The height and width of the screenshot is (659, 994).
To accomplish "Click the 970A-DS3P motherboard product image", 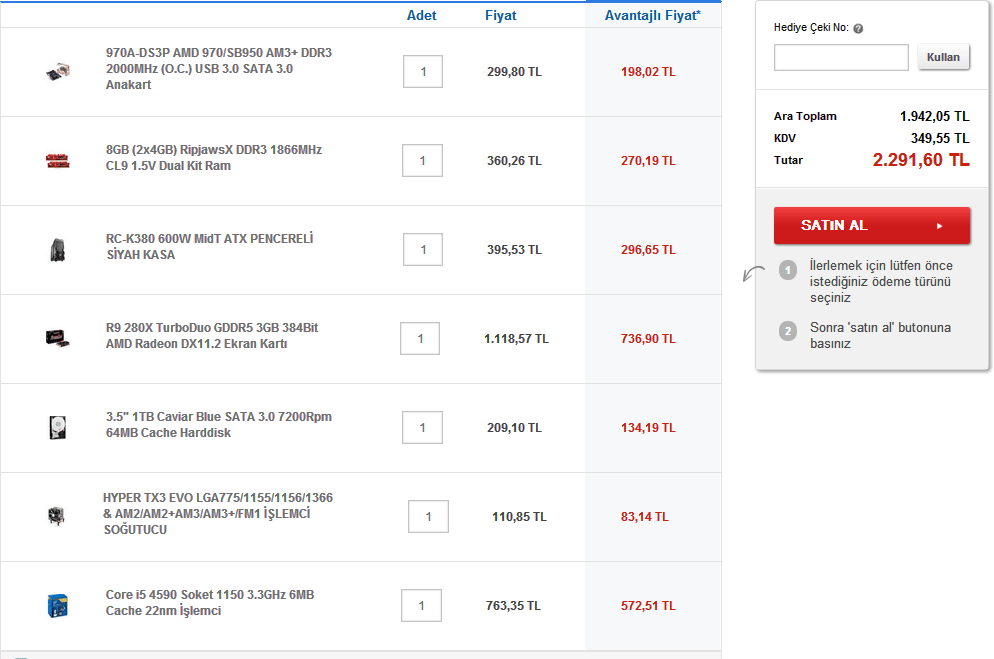I will coord(56,72).
